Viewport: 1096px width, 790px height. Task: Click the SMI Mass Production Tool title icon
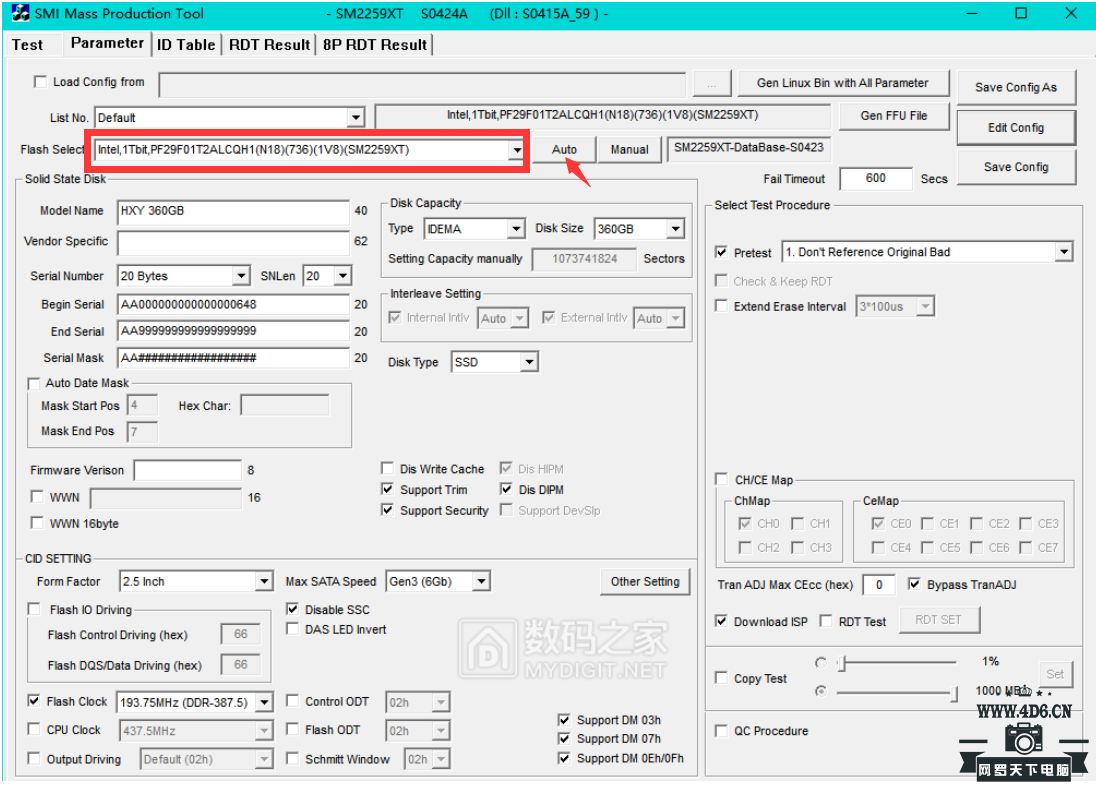pyautogui.click(x=20, y=13)
